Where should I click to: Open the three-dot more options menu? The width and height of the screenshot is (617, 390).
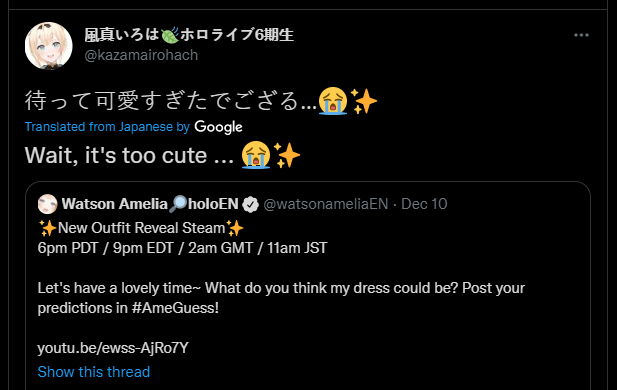581,35
